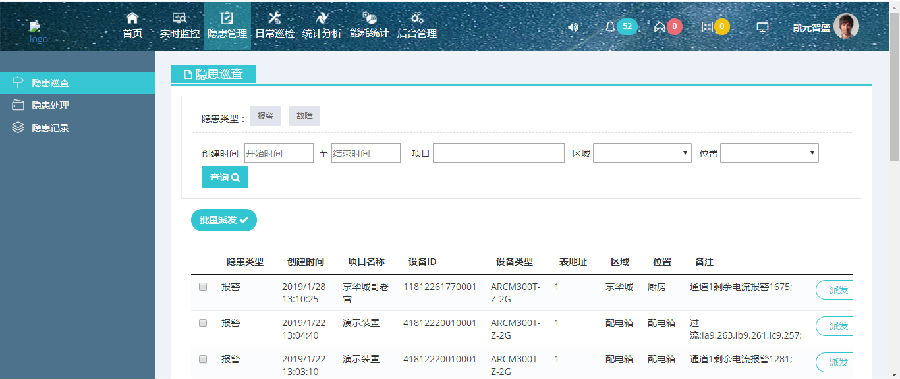The height and width of the screenshot is (379, 900).
Task: Click the 查询 search button
Action: click(x=225, y=177)
